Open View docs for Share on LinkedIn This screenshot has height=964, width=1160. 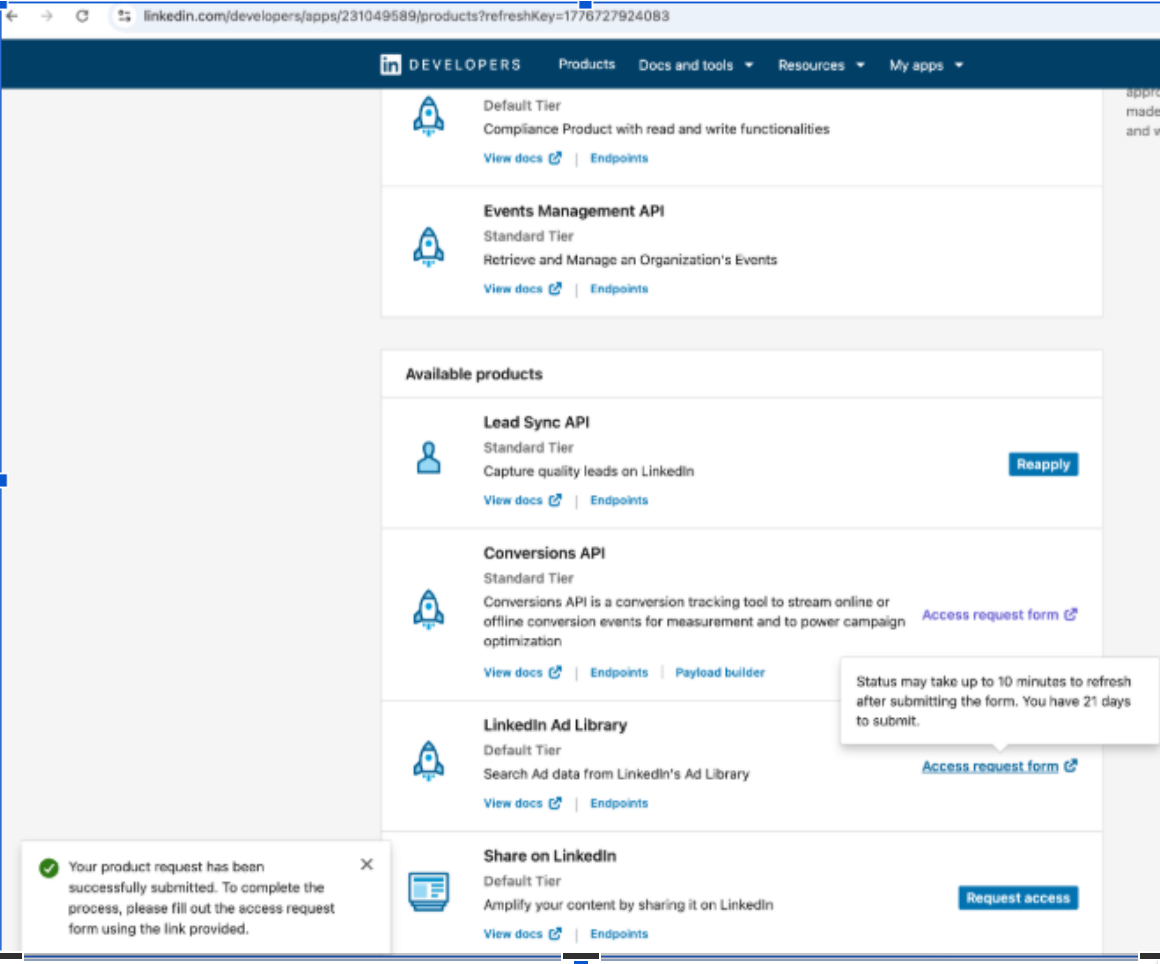coord(522,934)
